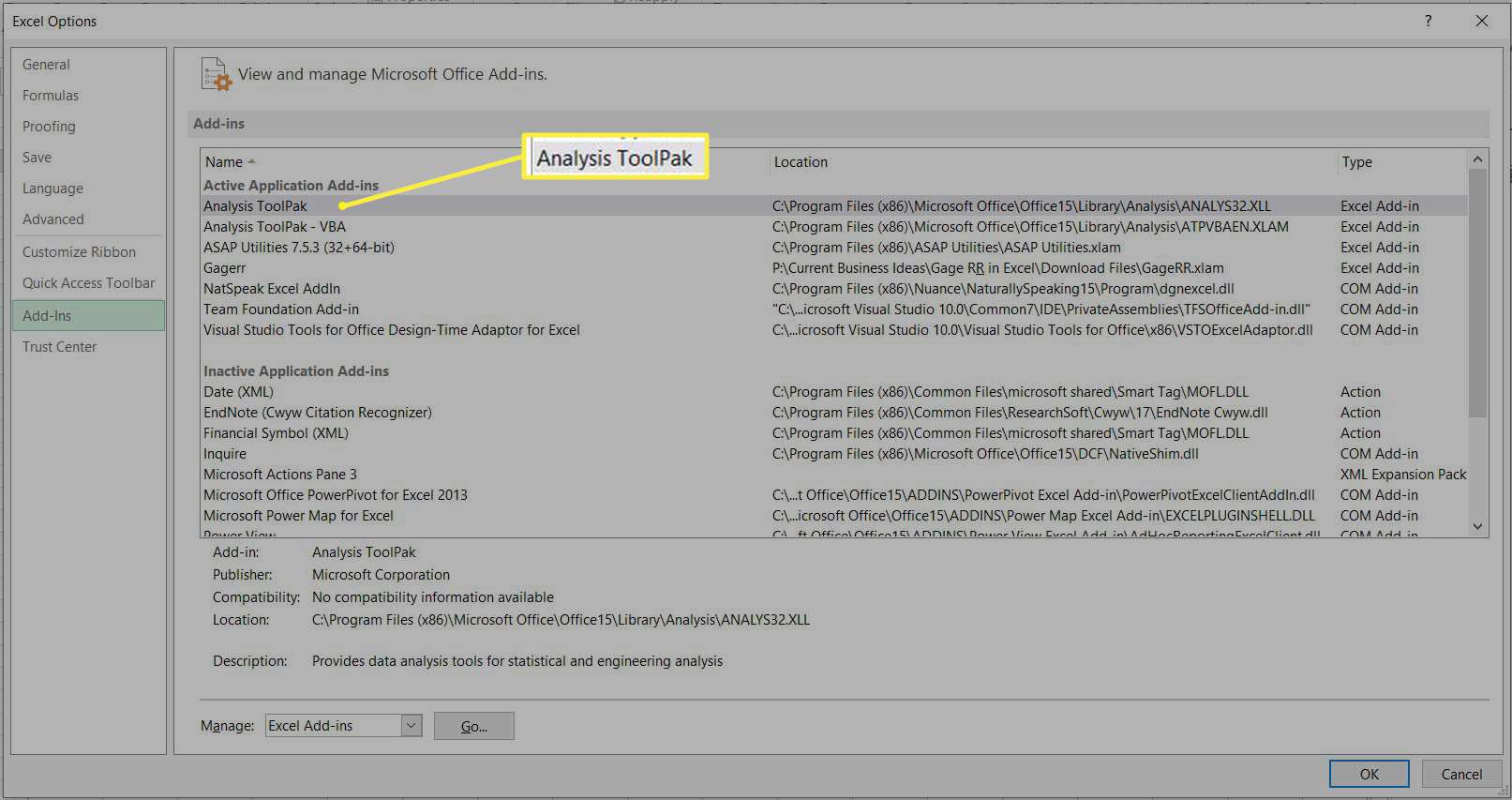Click the Inactive Application Add-ins heading

(296, 371)
